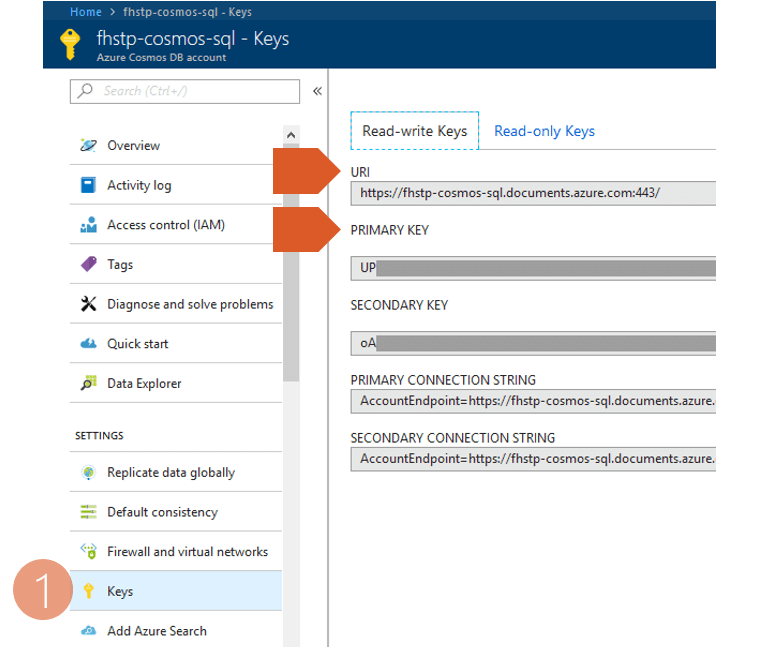759x647 pixels.
Task: Open Data Explorer
Action: pyautogui.click(x=176, y=383)
